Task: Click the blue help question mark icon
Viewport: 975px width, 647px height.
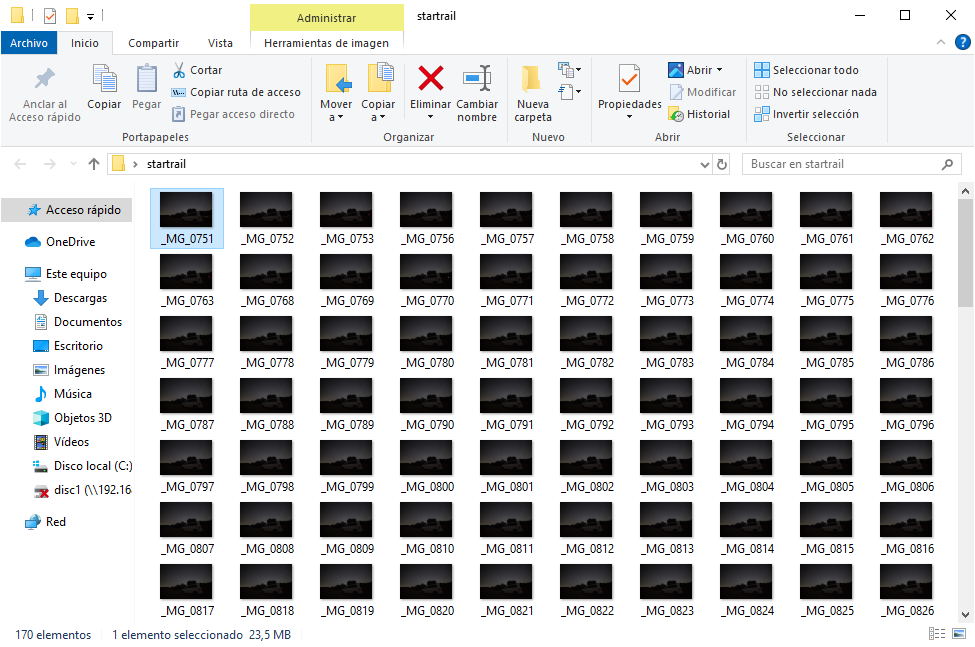Action: tap(962, 42)
